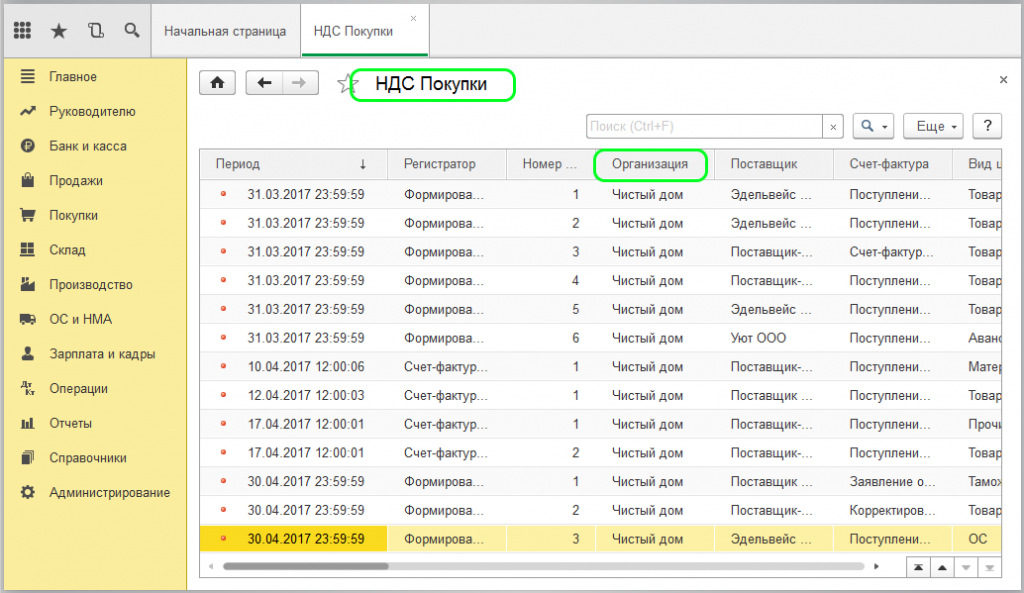Sort by the Период column header
Screen dimensions: 1024x593
point(291,164)
